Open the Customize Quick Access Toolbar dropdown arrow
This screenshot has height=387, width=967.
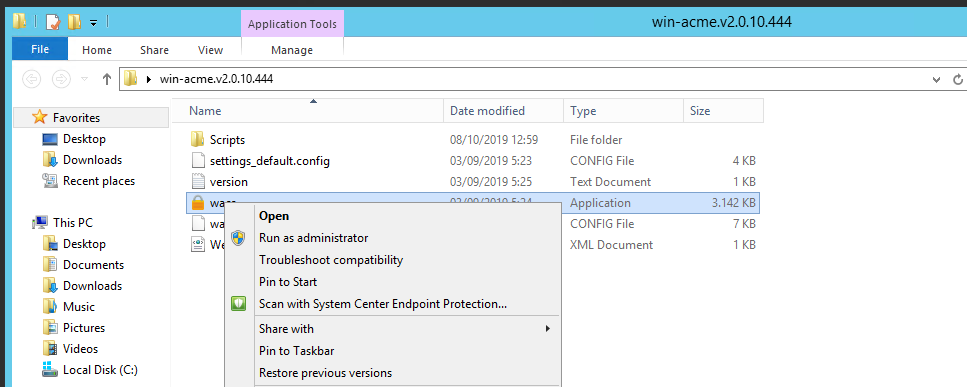(x=94, y=23)
